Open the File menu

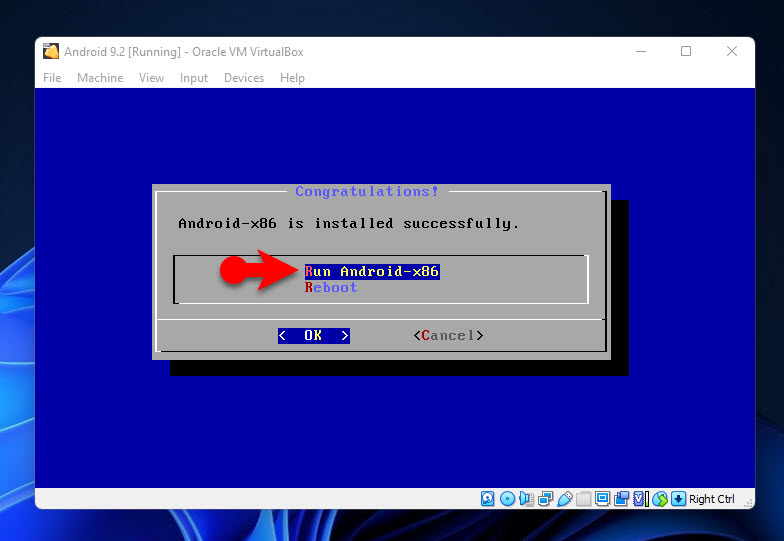click(52, 78)
